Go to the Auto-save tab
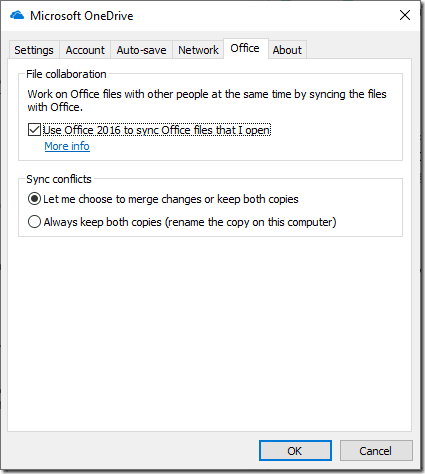This screenshot has height=474, width=425. (x=141, y=50)
